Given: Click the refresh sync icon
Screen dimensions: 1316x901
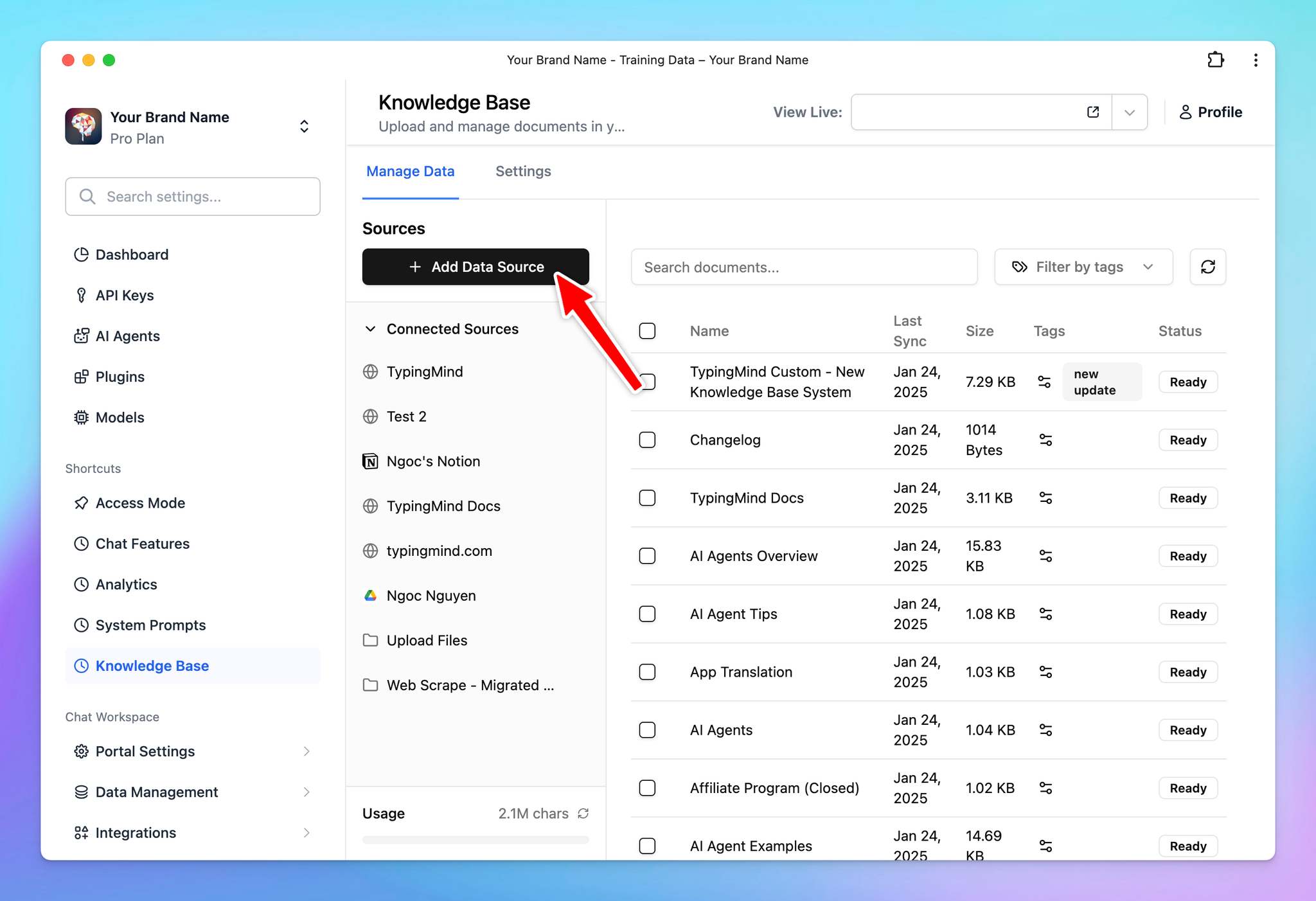Looking at the screenshot, I should click(1208, 267).
